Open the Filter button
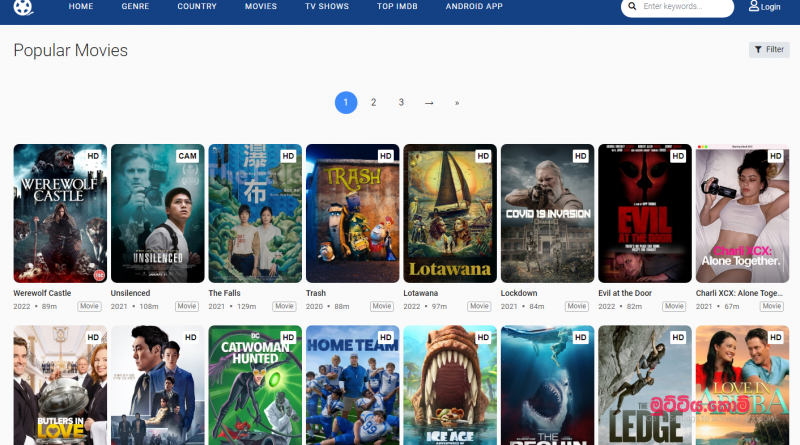This screenshot has height=445, width=800. [x=769, y=50]
